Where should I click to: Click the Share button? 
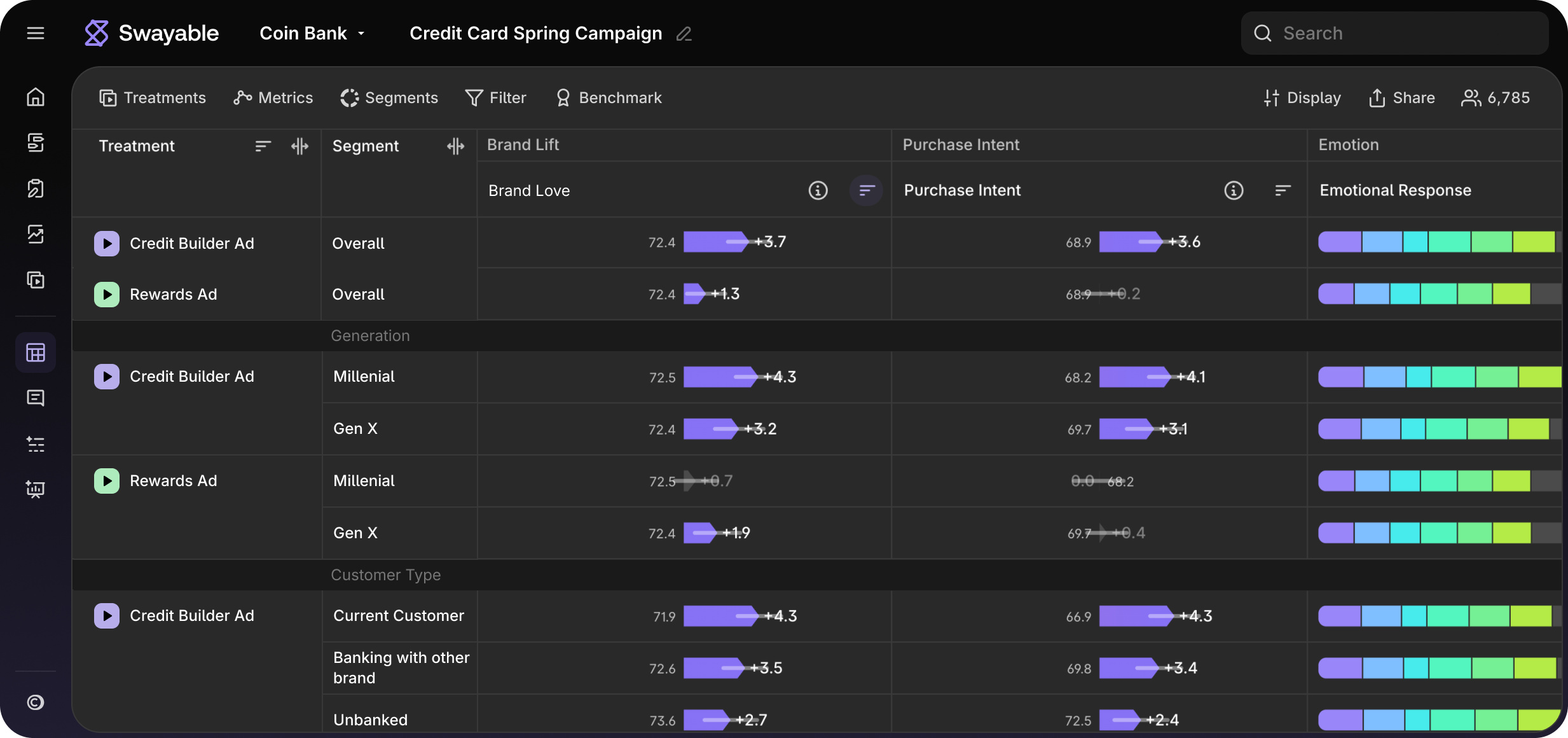tap(1401, 98)
